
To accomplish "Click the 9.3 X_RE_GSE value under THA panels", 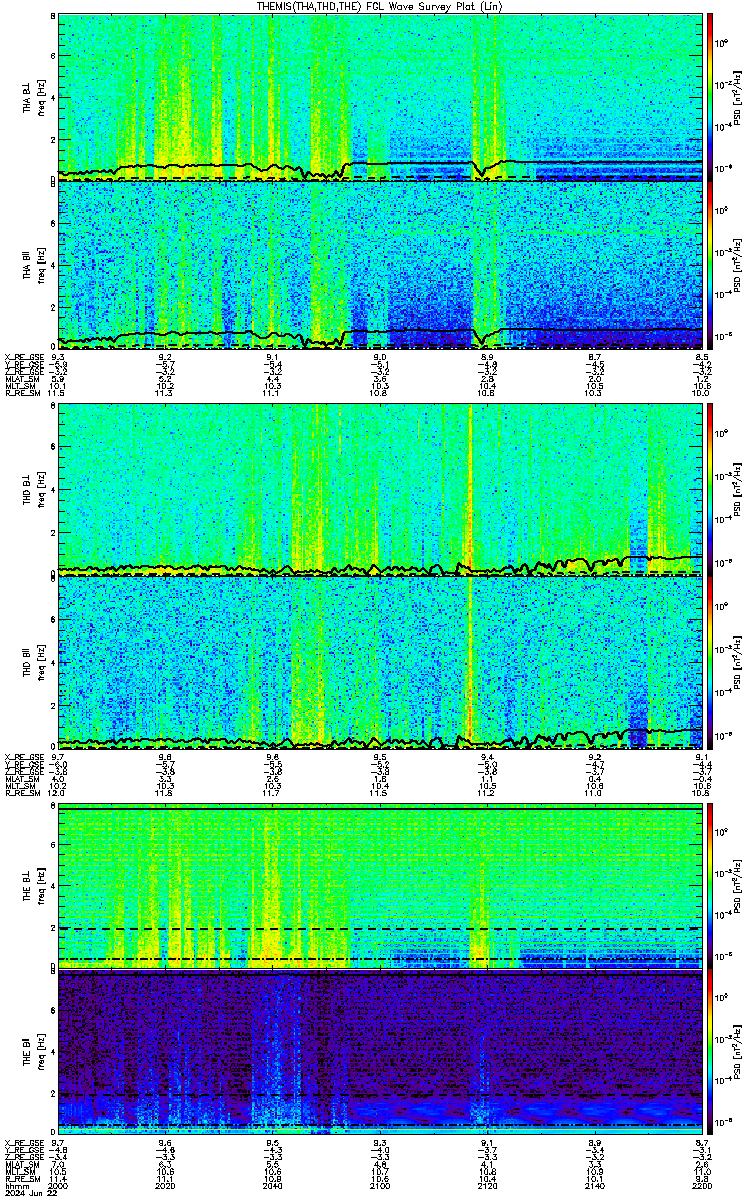I will (x=58, y=357).
